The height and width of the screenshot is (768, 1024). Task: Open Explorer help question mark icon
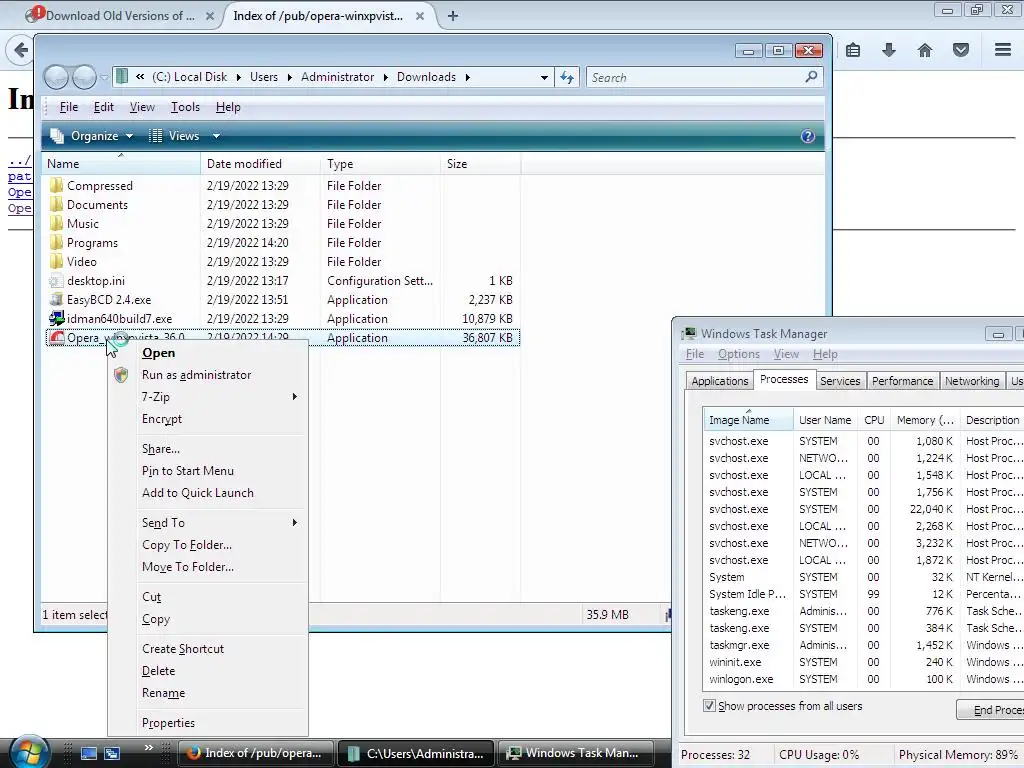coord(808,136)
